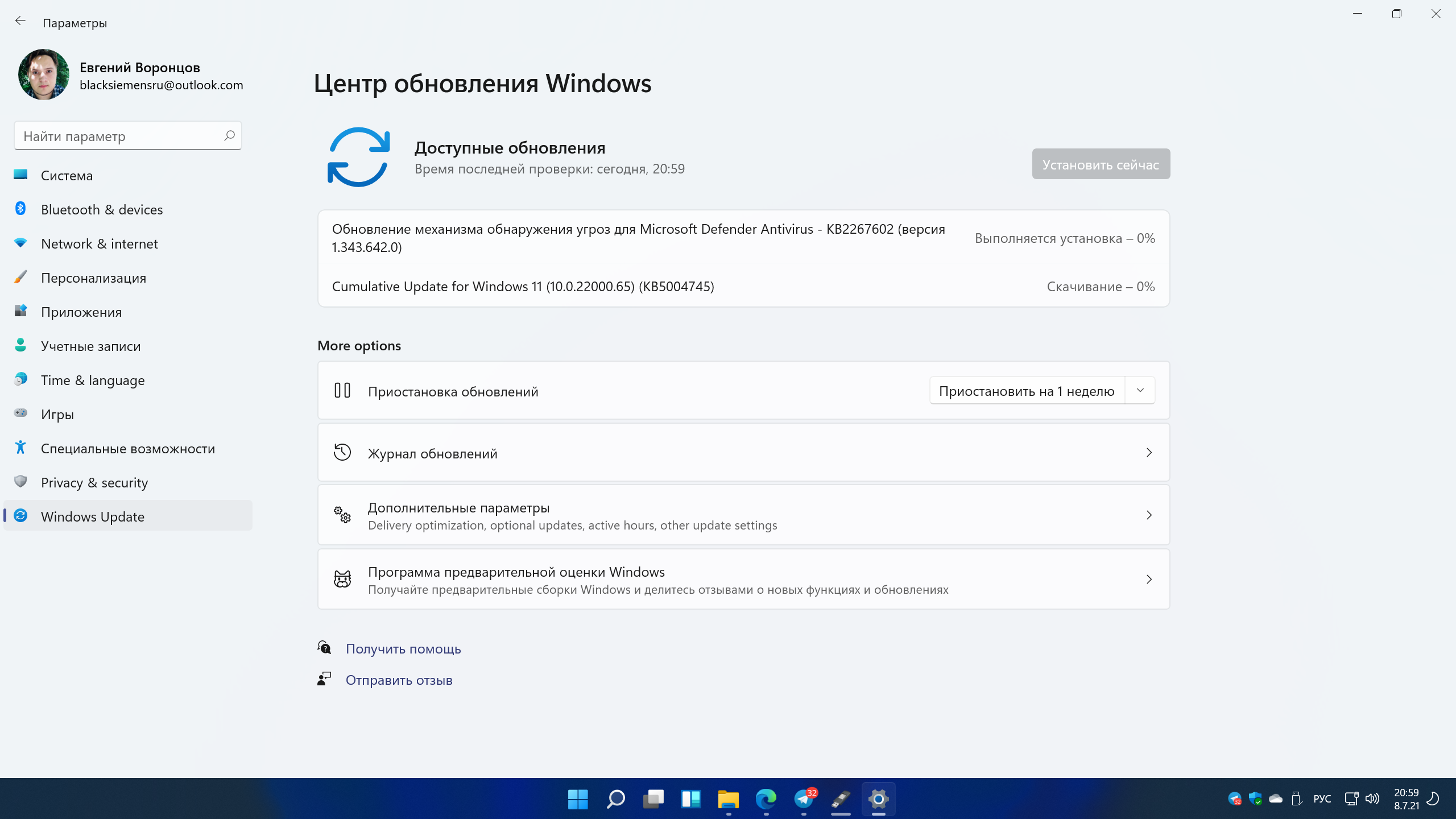1456x819 pixels.
Task: Click the search magnifier icon in the settings search box
Action: coord(229,135)
